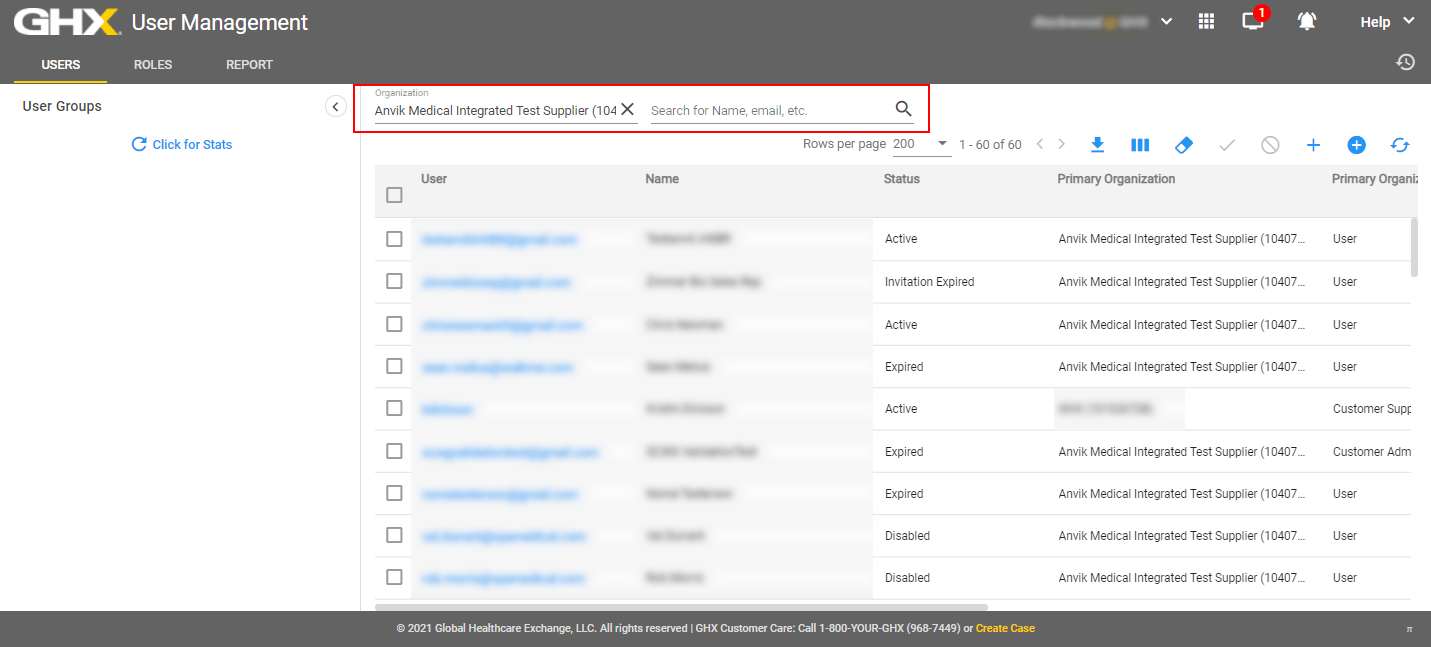Open the Help dropdown menu
Screen dimensions: 1431x647
(x=1388, y=22)
